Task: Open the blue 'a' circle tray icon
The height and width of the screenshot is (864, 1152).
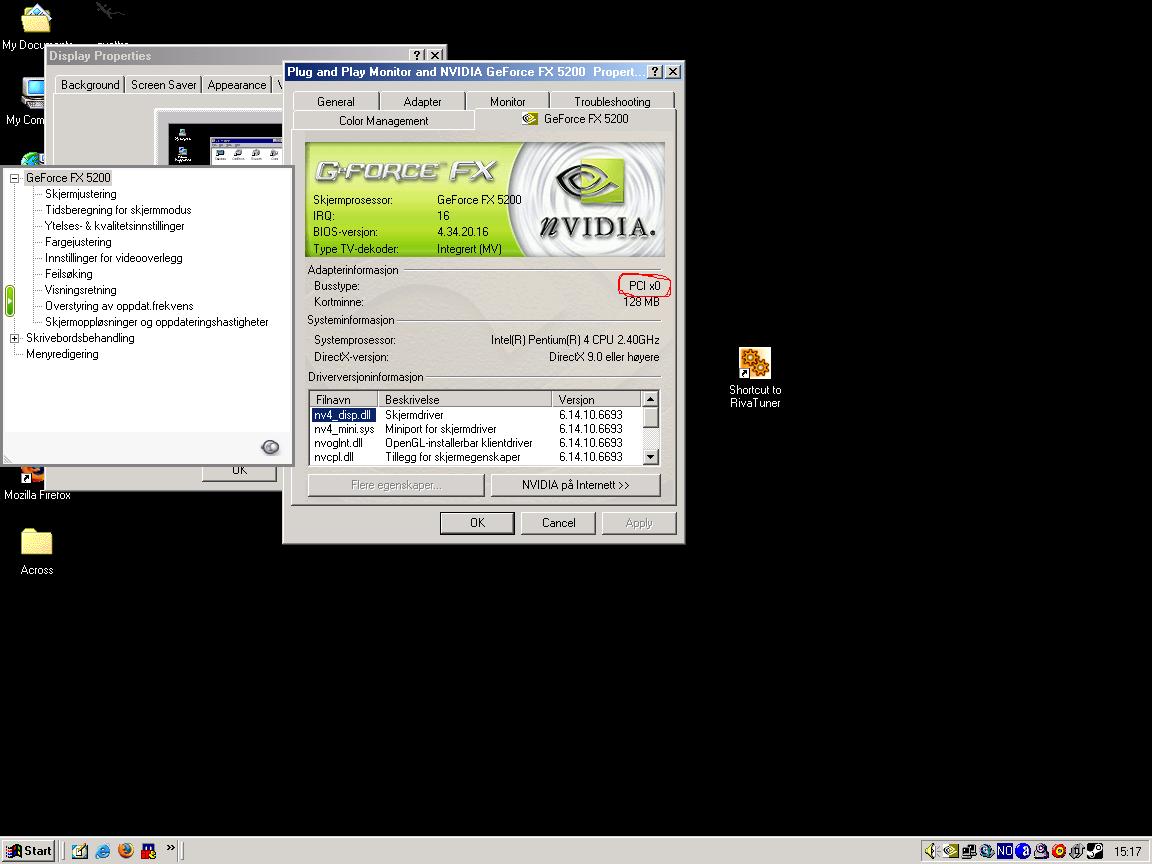Action: 1023,851
